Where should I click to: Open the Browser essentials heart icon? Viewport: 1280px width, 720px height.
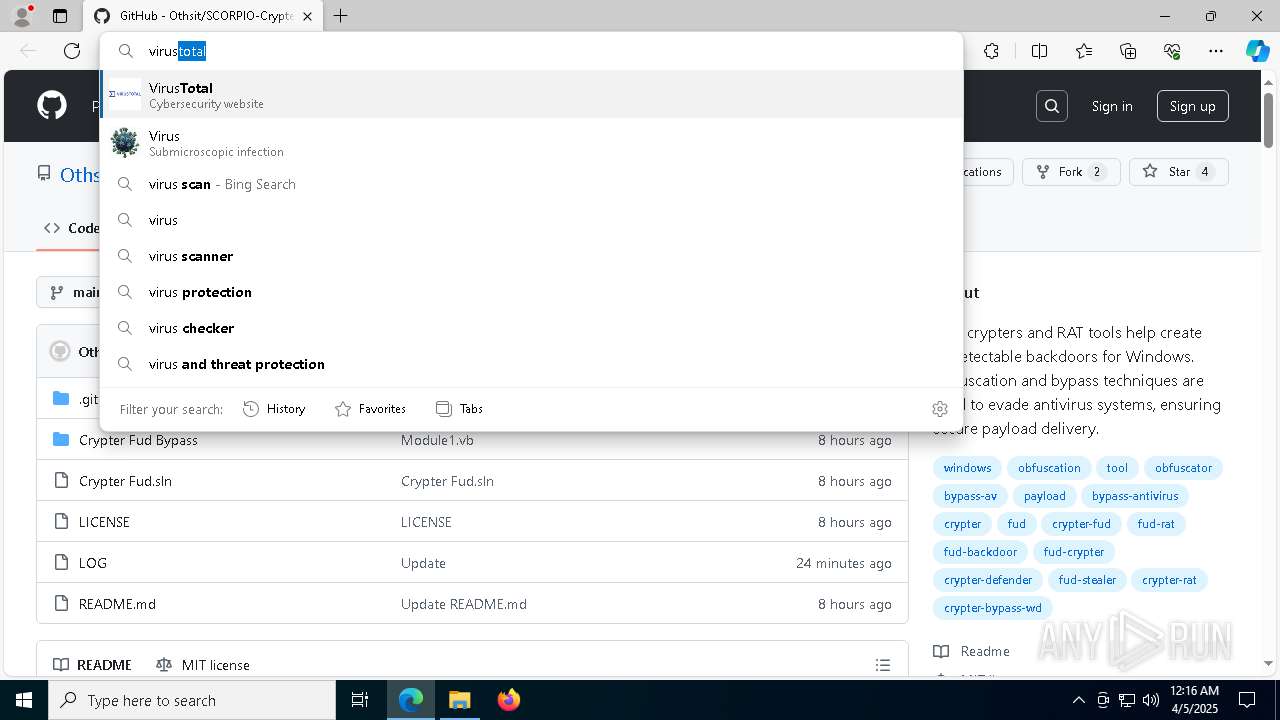[1172, 51]
